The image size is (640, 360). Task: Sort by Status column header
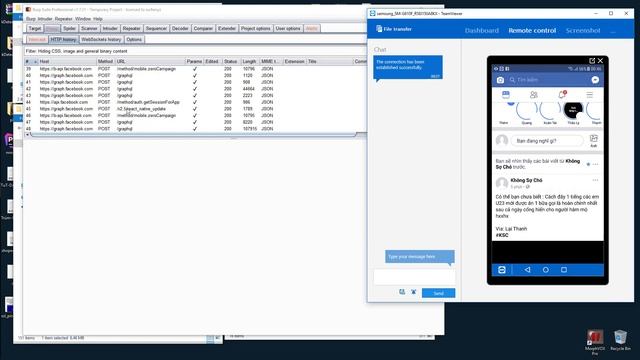[x=231, y=61]
